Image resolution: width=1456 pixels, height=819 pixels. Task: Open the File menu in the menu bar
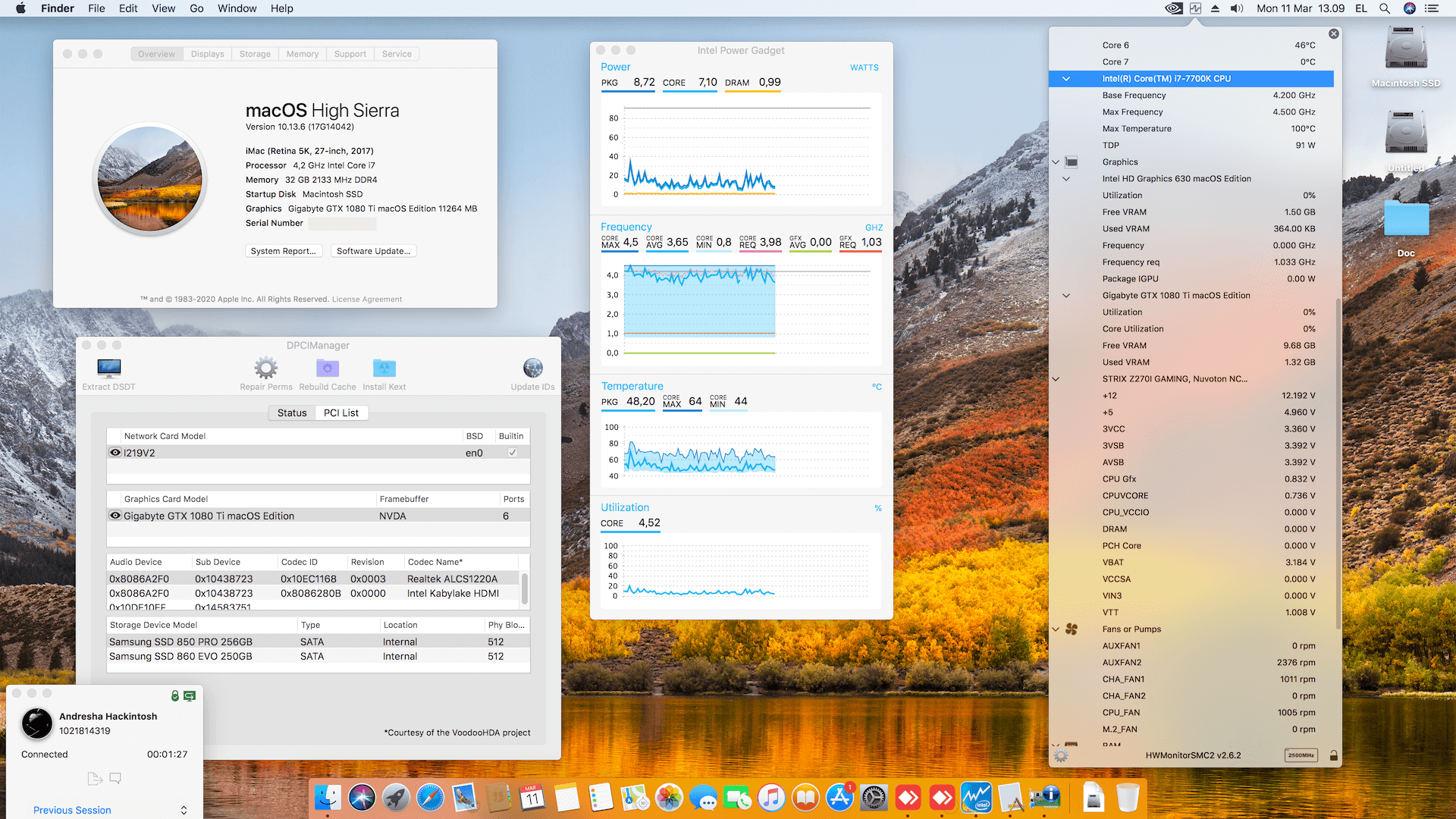click(x=96, y=8)
